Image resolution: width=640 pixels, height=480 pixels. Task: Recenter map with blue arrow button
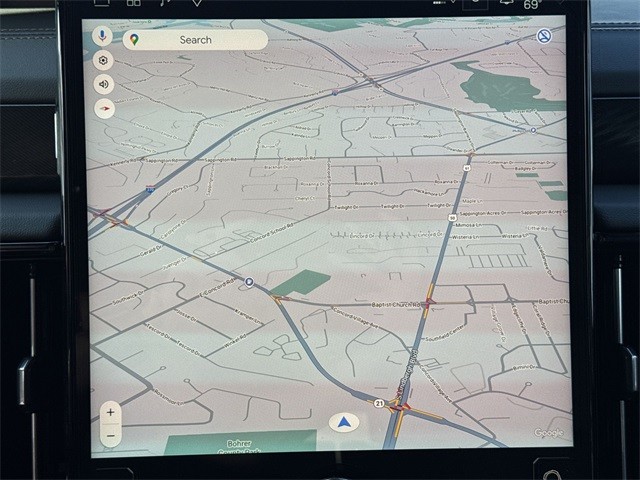coord(344,423)
